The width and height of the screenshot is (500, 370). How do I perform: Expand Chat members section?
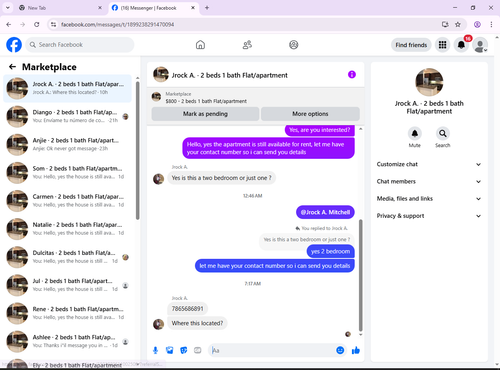point(429,182)
